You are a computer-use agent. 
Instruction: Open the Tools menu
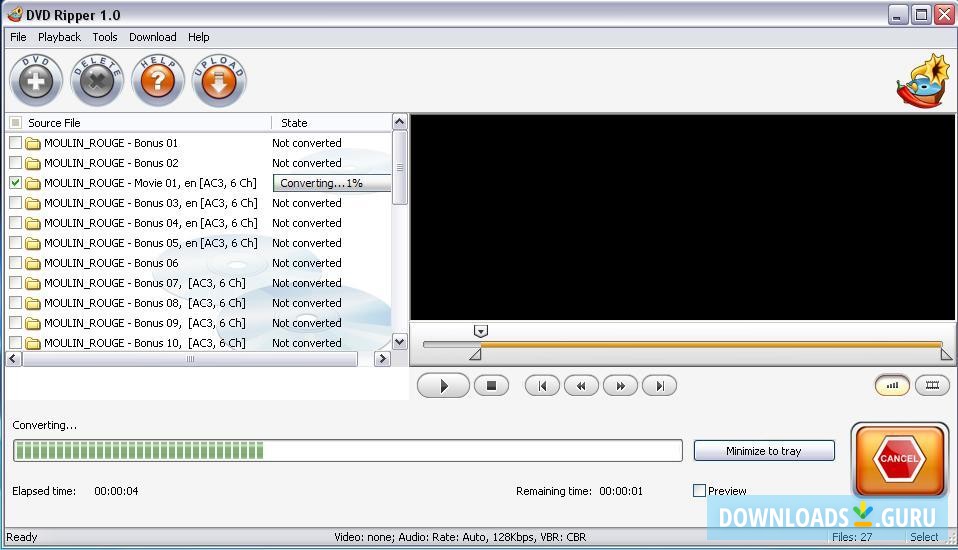[x=105, y=37]
